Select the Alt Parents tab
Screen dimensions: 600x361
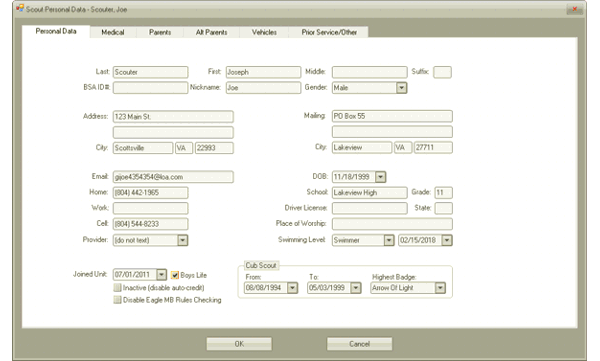(211, 32)
